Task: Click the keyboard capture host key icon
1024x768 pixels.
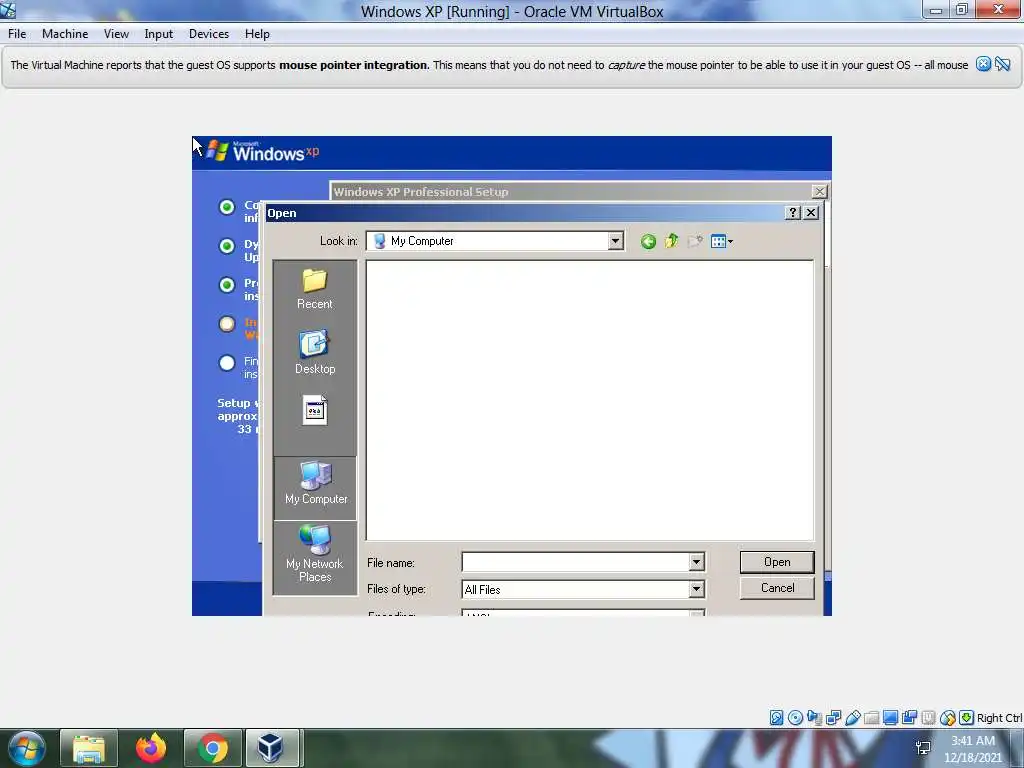Action: tap(967, 718)
